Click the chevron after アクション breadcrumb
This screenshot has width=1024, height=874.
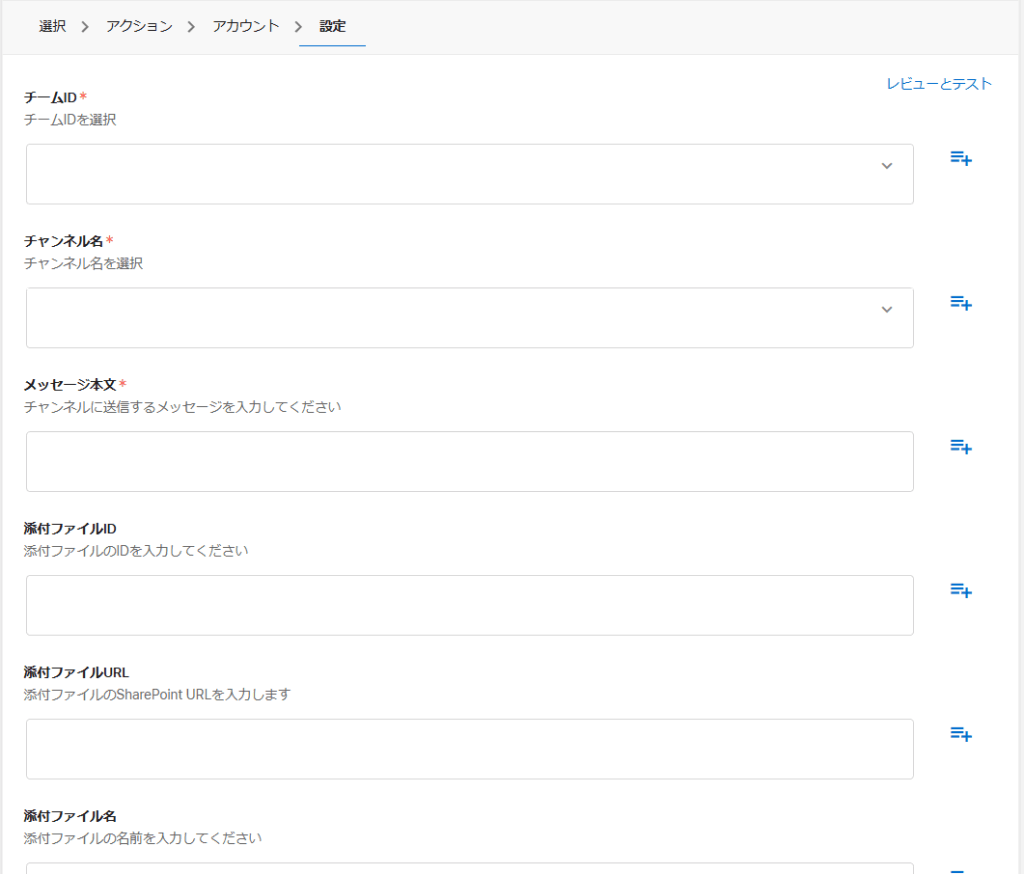(x=191, y=27)
